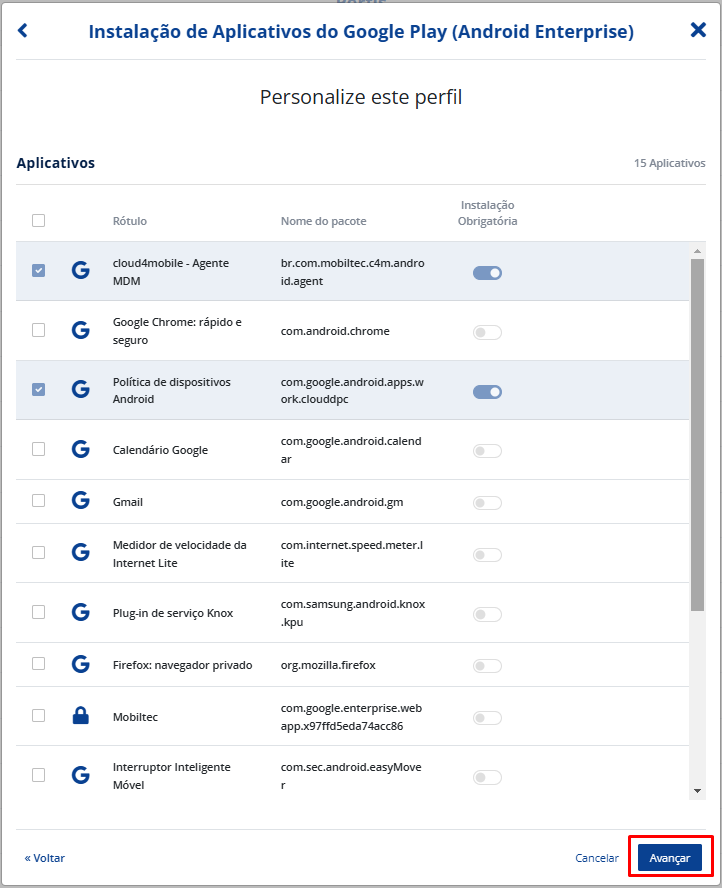
Task: Click the Google icon for Política de dispositivos Android
Action: pos(80,390)
